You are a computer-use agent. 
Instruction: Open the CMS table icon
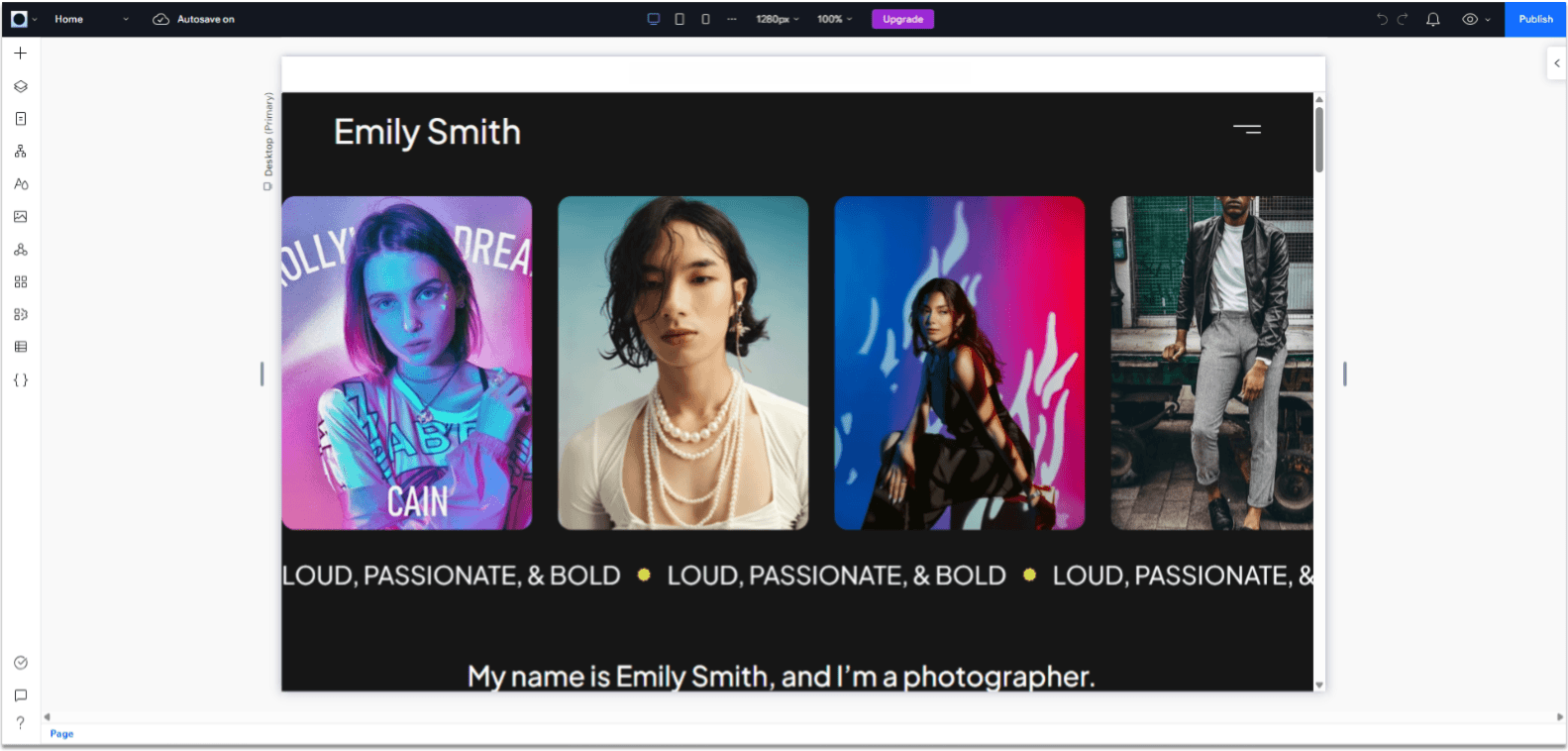(x=20, y=347)
